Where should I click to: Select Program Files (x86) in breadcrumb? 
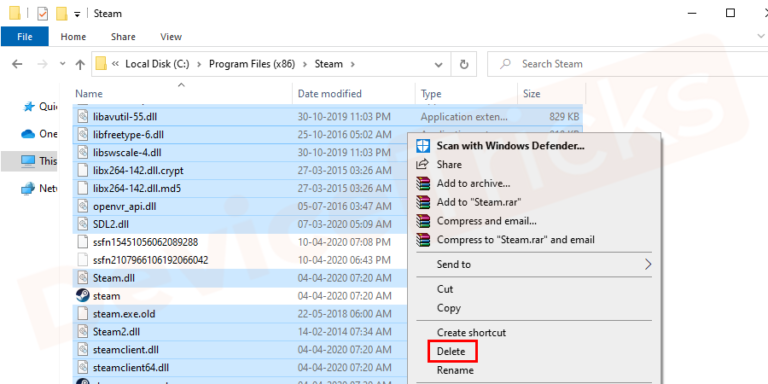[x=252, y=64]
